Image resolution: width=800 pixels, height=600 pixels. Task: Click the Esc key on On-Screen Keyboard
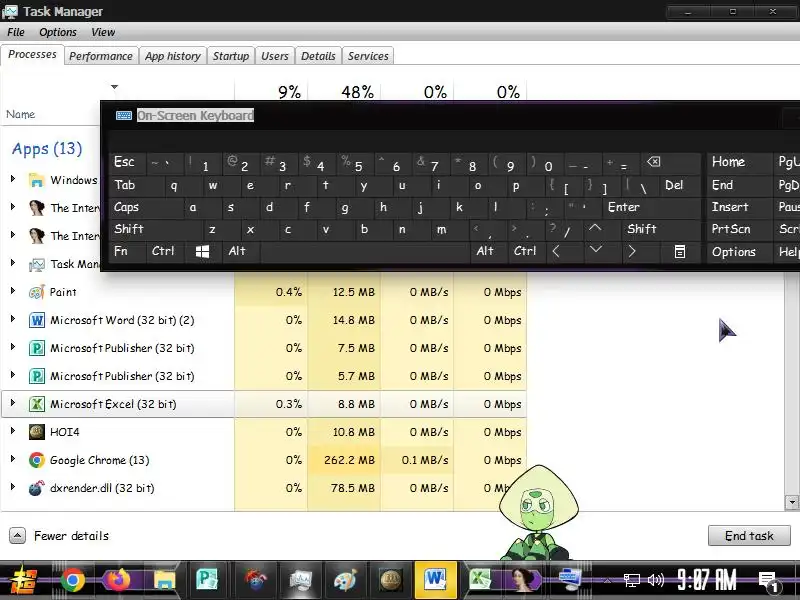128,163
